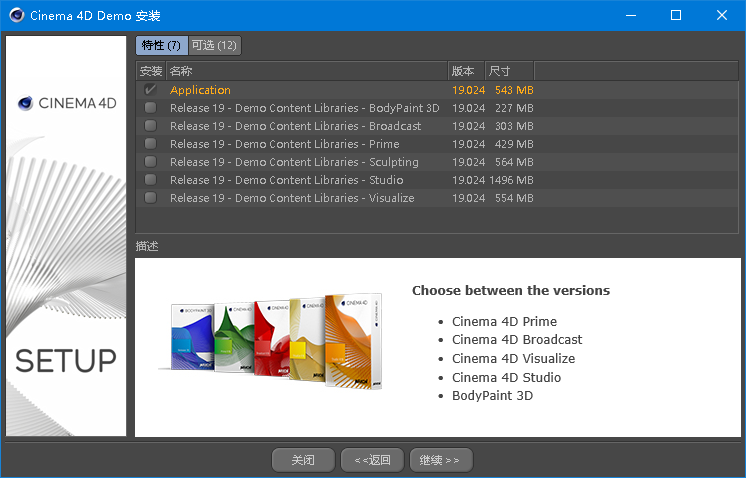Select the Studio content library checkbox
Viewport: 746px width, 478px height.
coord(150,180)
